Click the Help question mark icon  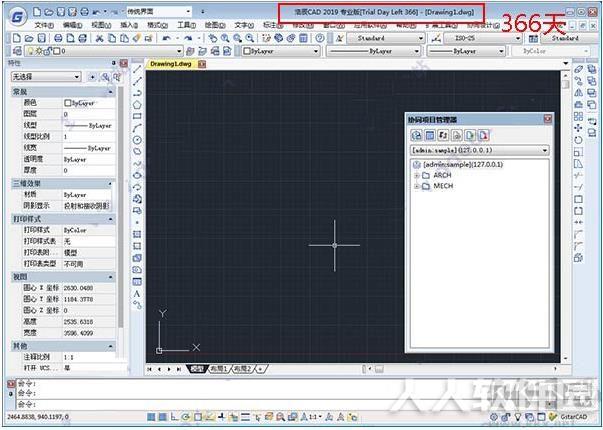[x=320, y=38]
